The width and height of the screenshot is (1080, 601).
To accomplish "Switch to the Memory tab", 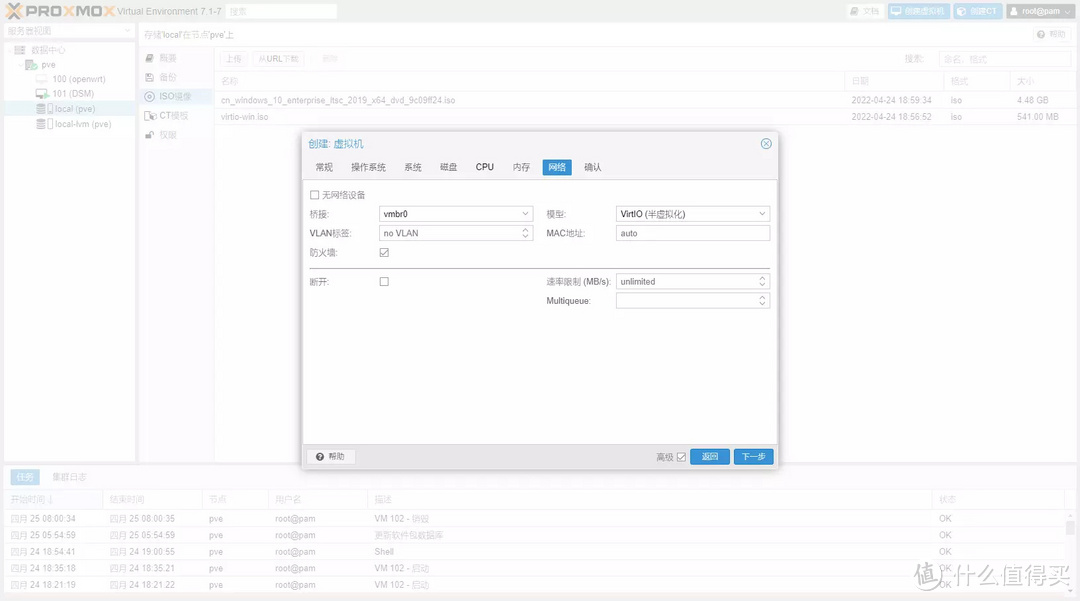I will click(x=521, y=167).
